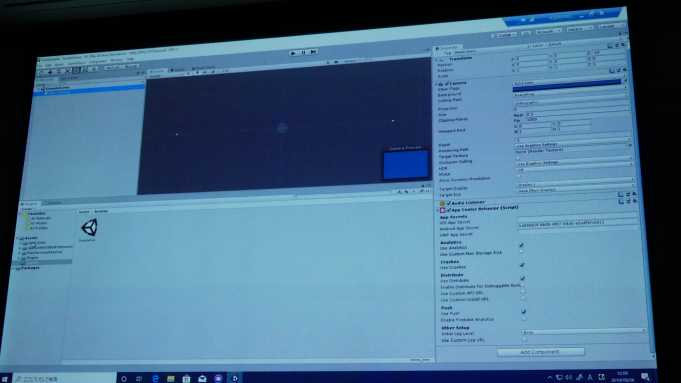
Task: Switch to the Game tab
Action: point(178,70)
